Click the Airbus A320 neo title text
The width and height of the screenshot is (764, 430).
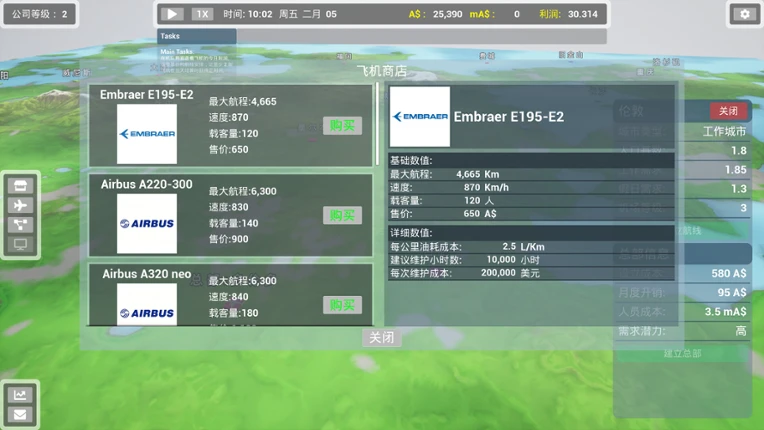(x=147, y=274)
